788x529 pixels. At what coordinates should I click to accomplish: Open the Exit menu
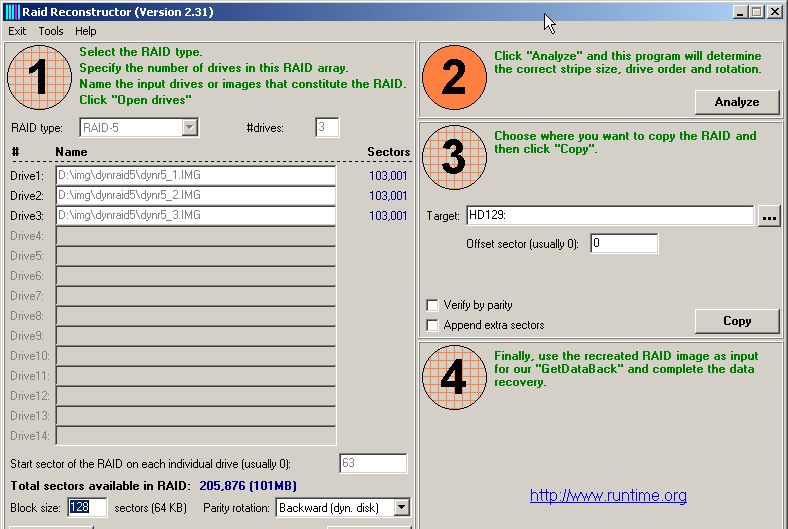(x=17, y=31)
